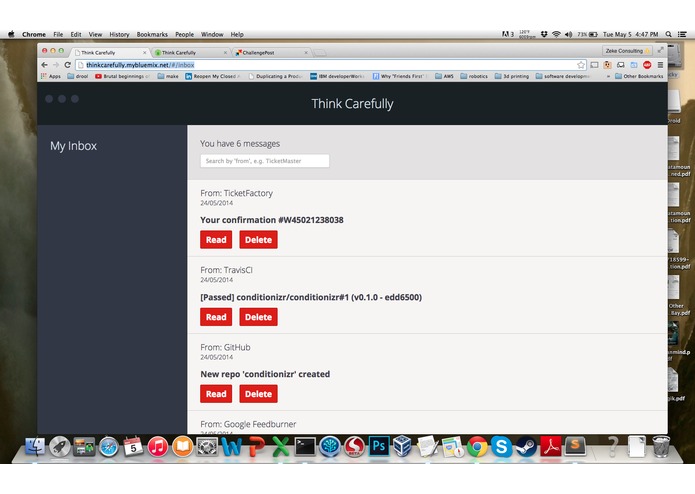Open Skype from the Dock
Image resolution: width=695 pixels, height=494 pixels.
pyautogui.click(x=501, y=447)
